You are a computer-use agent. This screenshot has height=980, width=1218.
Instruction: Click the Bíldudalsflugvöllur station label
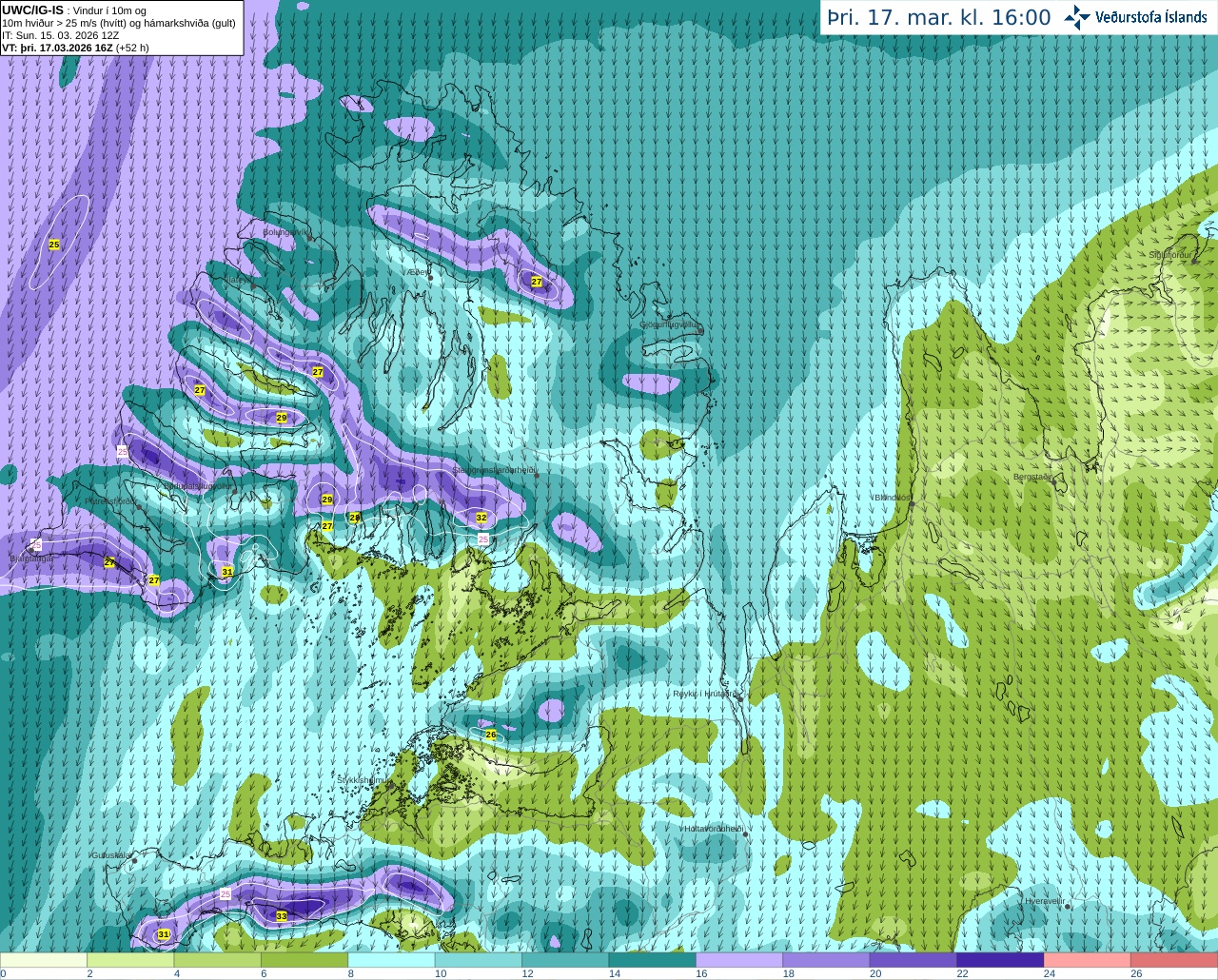tap(198, 485)
